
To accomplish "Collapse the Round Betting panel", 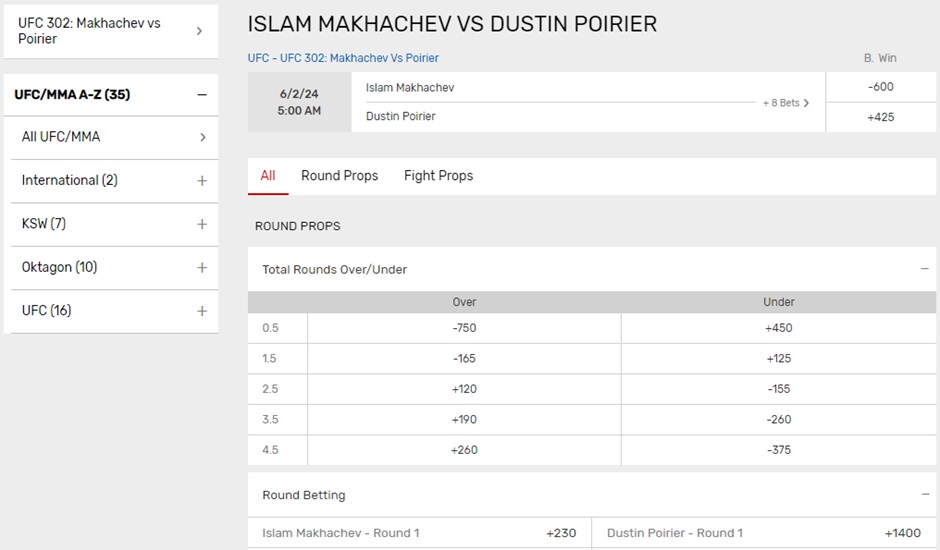I will coord(925,495).
